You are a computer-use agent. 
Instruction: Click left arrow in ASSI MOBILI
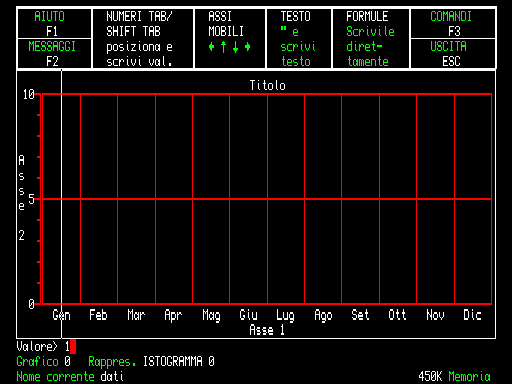pyautogui.click(x=211, y=47)
